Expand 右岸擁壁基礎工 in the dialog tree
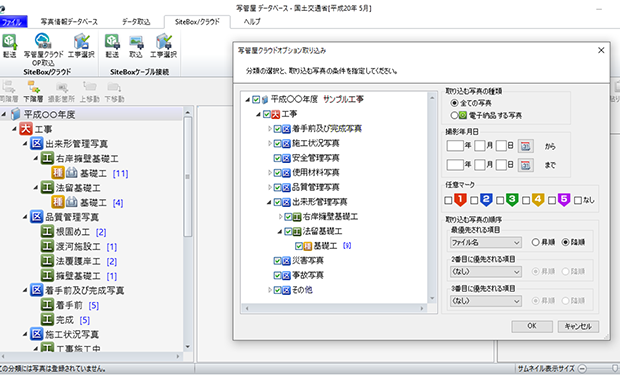The image size is (620, 380). 280,217
